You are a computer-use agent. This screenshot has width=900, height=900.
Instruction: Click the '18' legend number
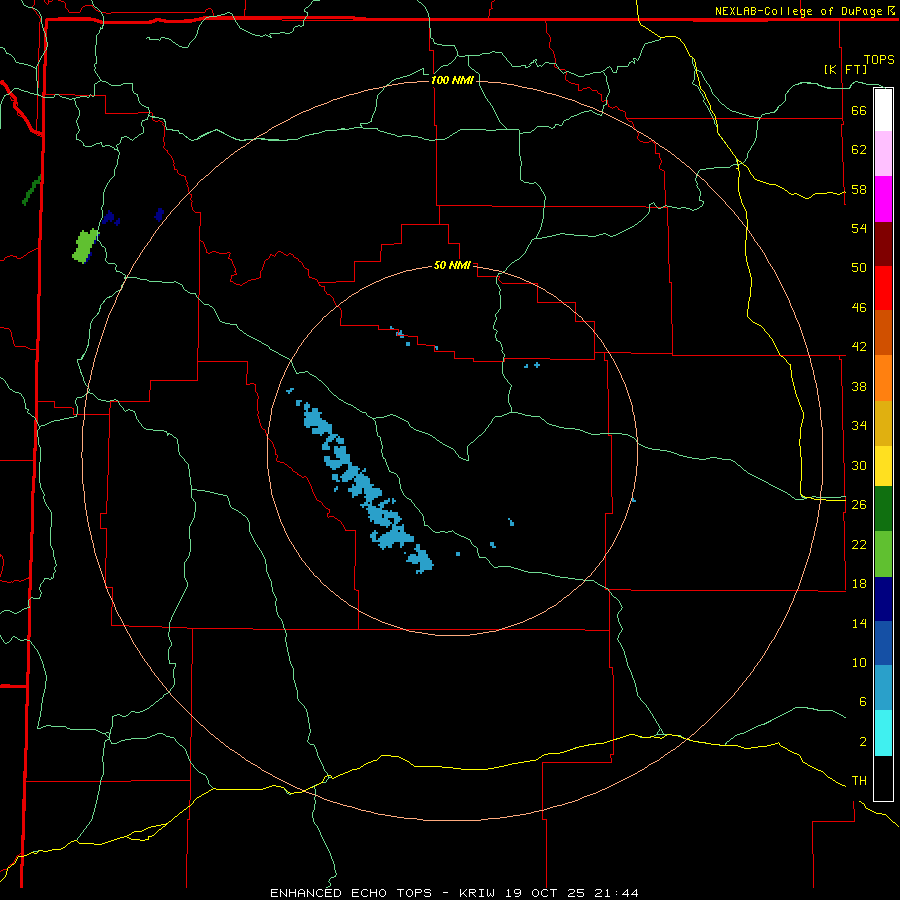(x=859, y=584)
